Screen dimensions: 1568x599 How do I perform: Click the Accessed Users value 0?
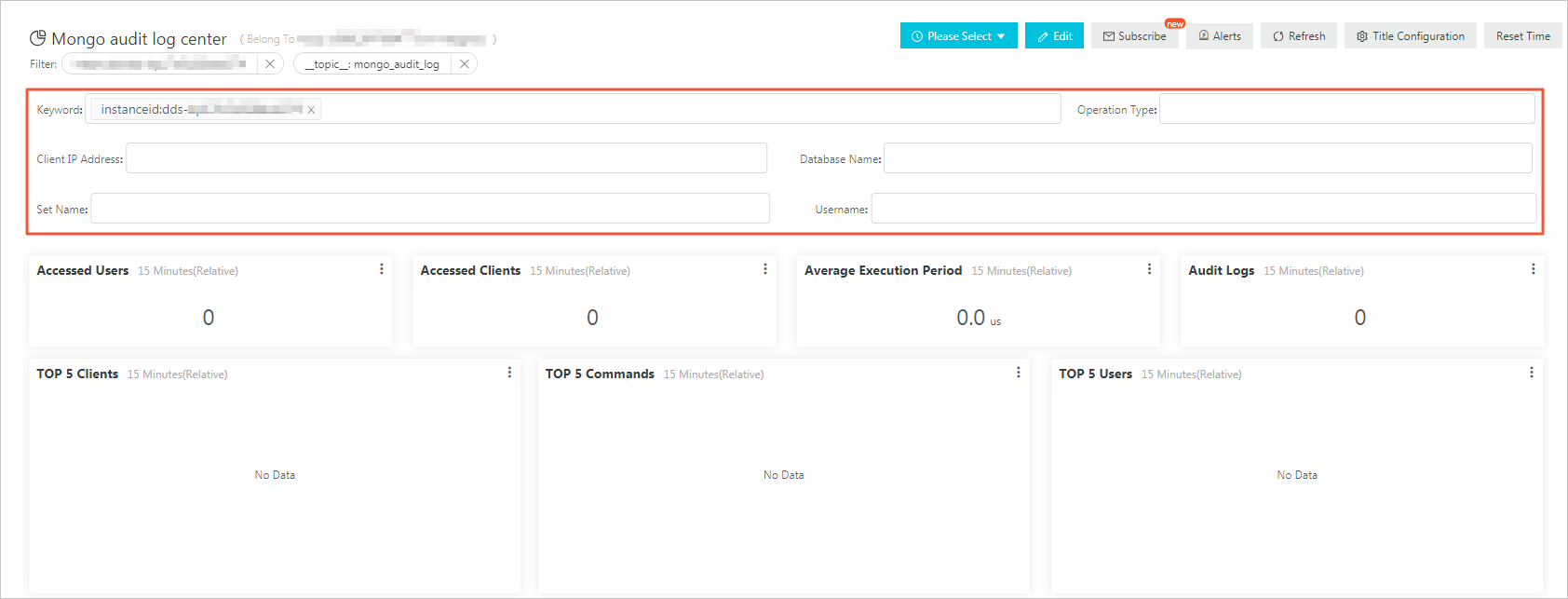[x=209, y=318]
